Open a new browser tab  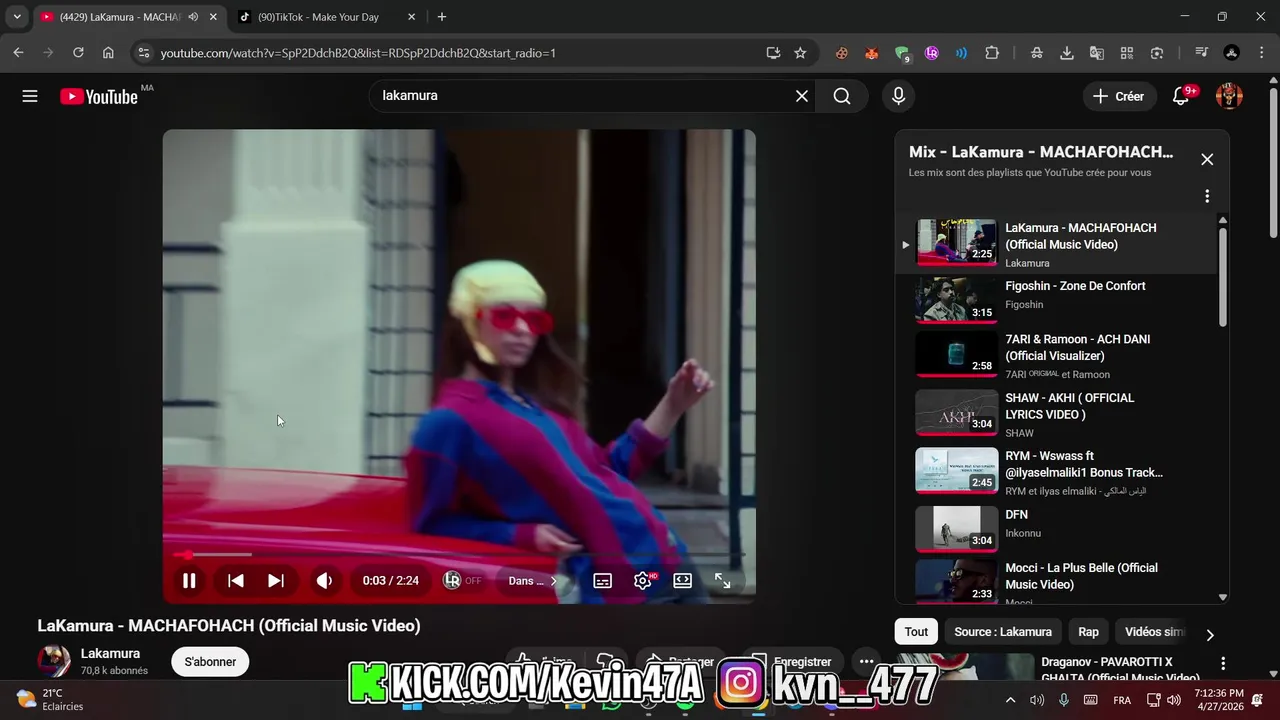442,17
